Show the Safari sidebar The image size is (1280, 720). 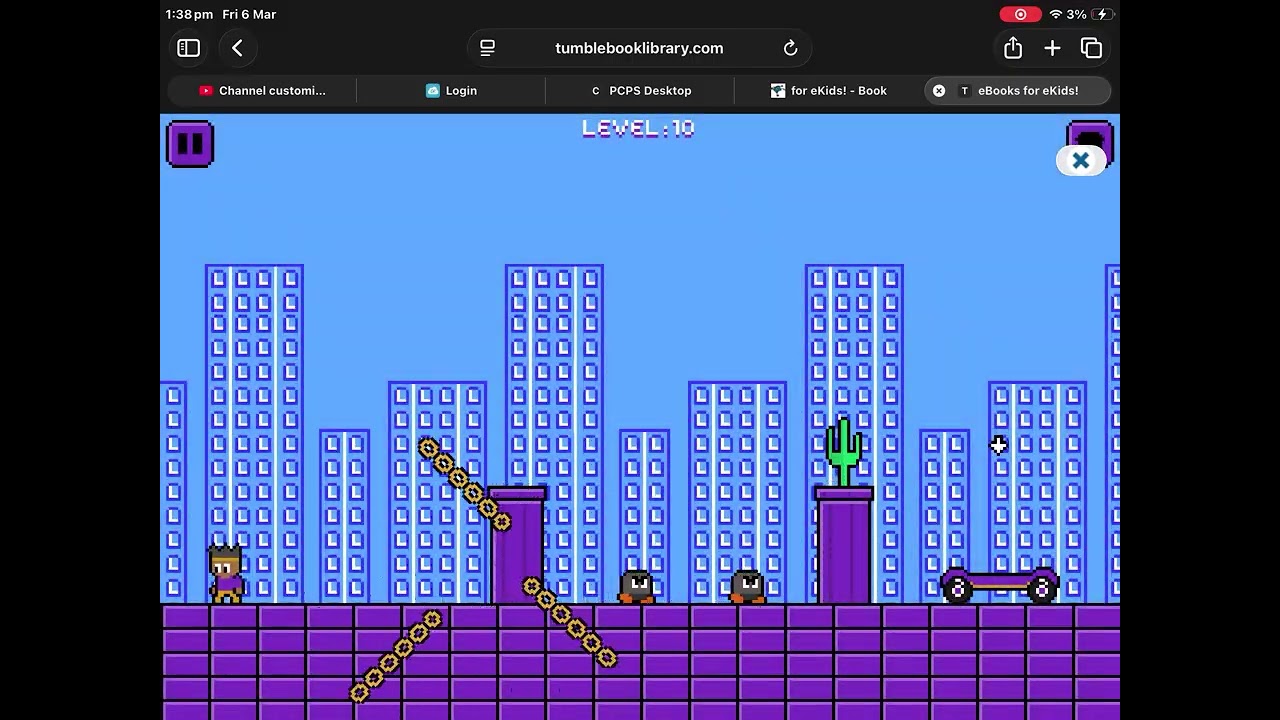click(188, 48)
